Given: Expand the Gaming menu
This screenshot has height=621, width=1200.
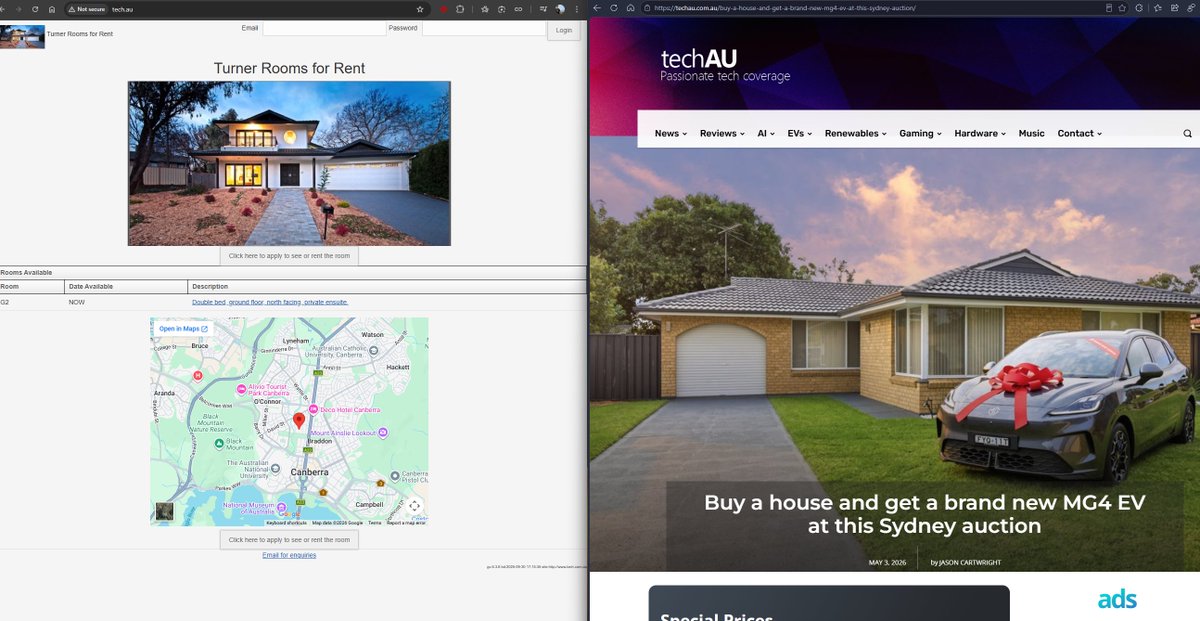Looking at the screenshot, I should [920, 133].
